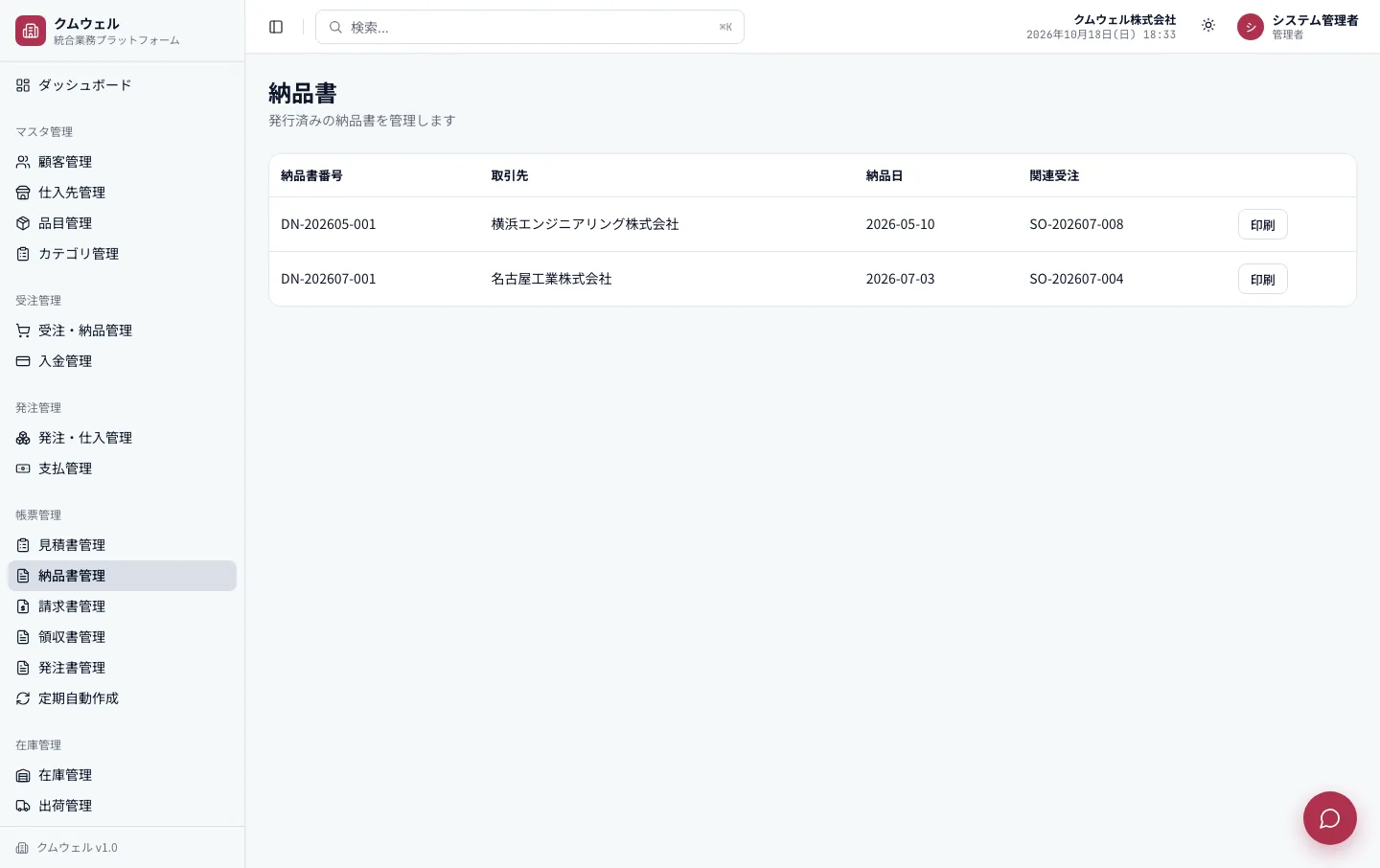Click the クムウェル v1.0 version label

point(77,848)
